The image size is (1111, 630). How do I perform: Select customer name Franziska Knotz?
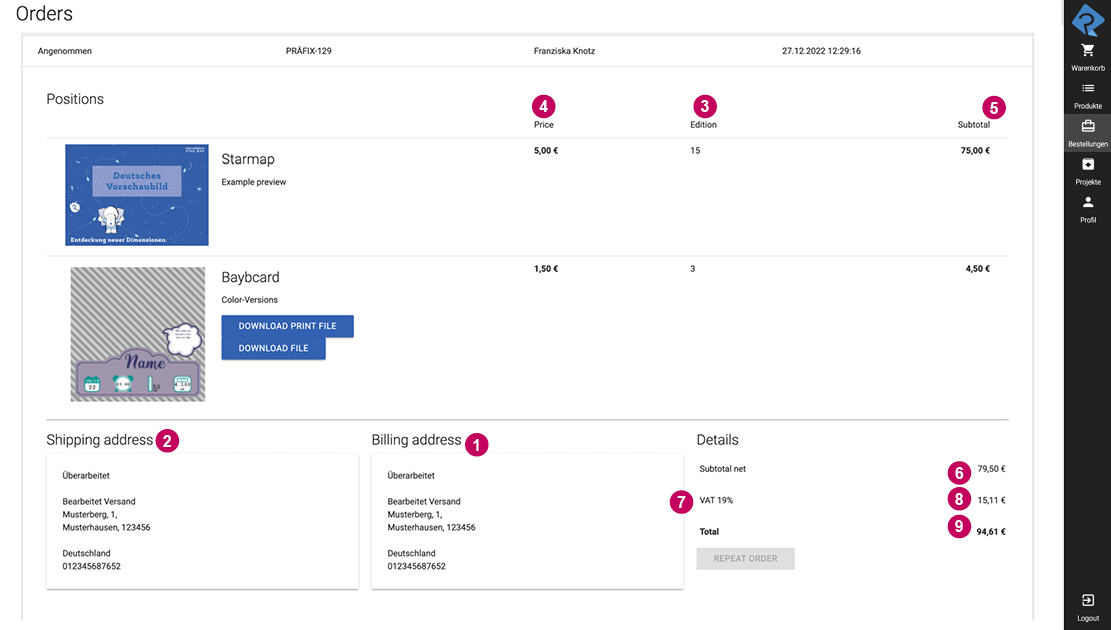coord(564,50)
